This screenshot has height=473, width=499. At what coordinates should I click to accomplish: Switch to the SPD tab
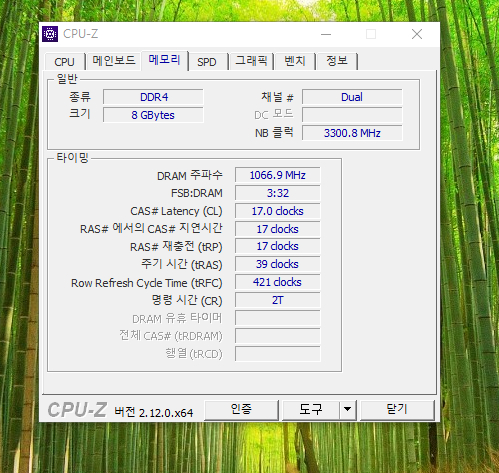tap(207, 62)
